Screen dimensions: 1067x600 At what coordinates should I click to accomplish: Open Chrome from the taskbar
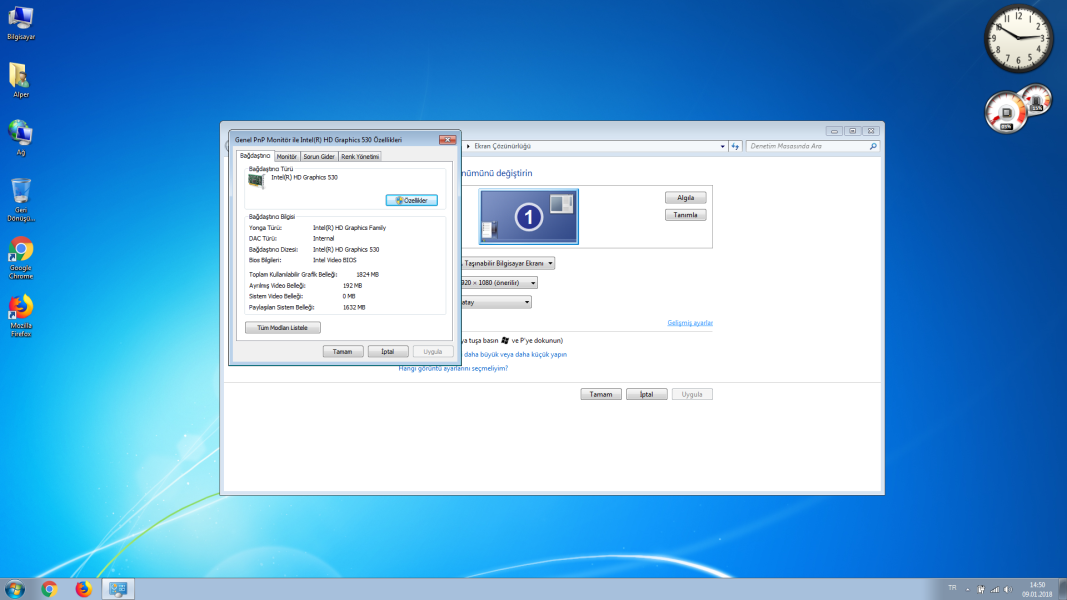pos(49,588)
